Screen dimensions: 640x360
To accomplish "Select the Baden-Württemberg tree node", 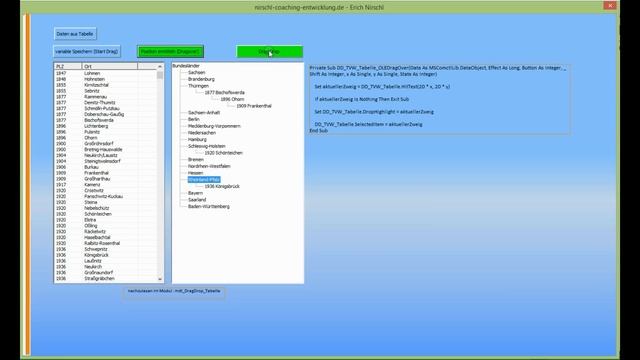I will click(x=209, y=207).
